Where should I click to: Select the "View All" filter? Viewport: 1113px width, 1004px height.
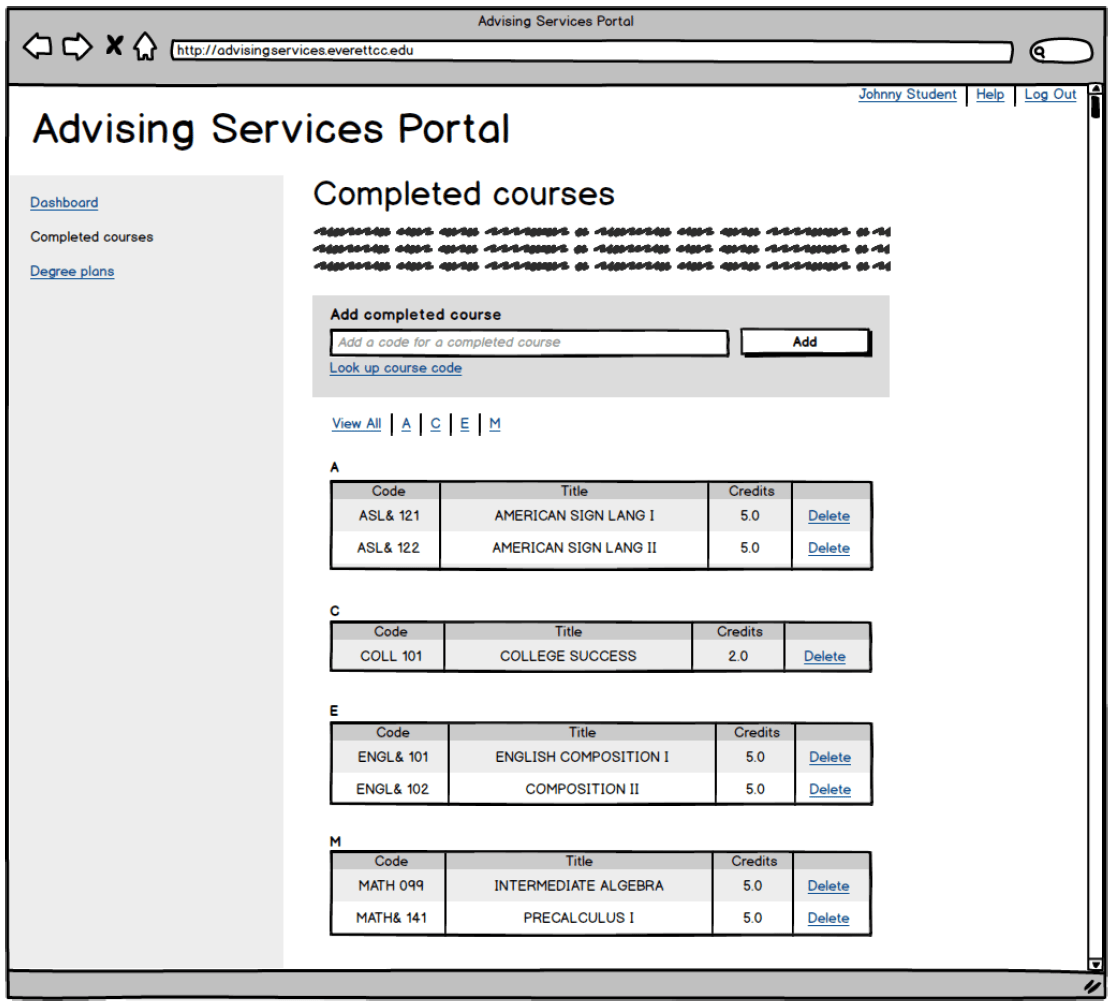(x=356, y=424)
